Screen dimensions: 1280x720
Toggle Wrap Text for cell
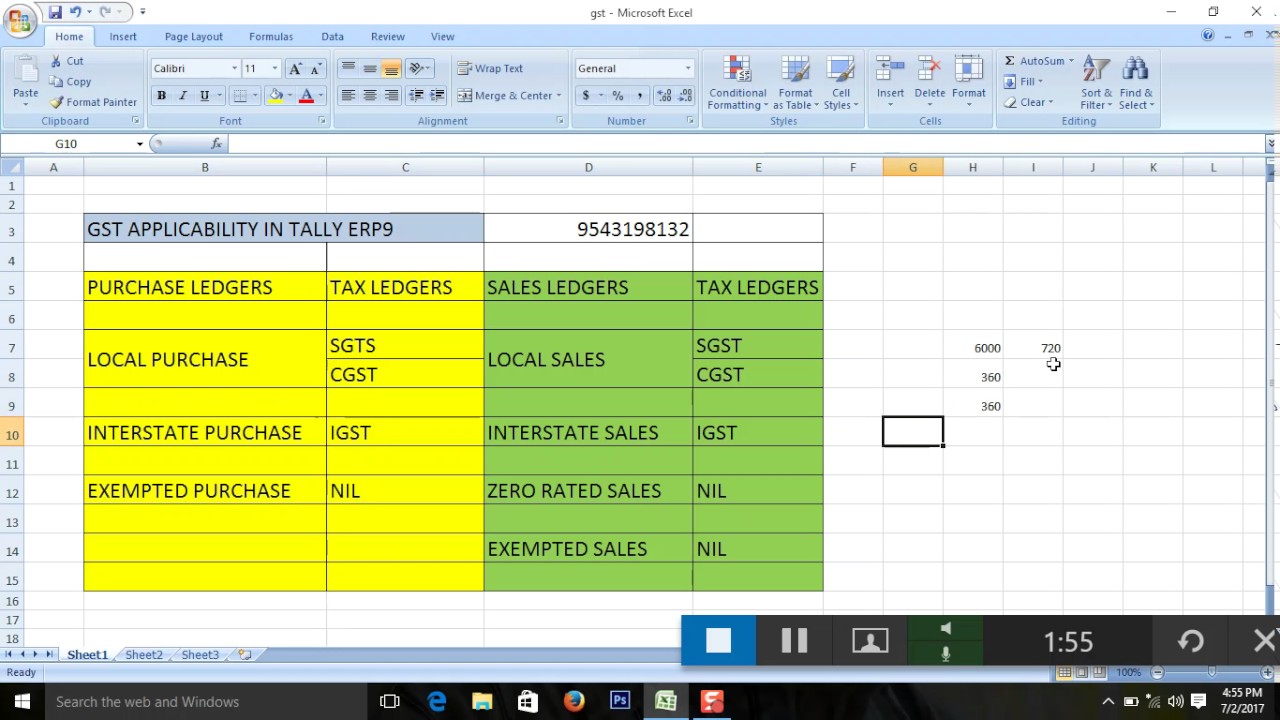490,68
